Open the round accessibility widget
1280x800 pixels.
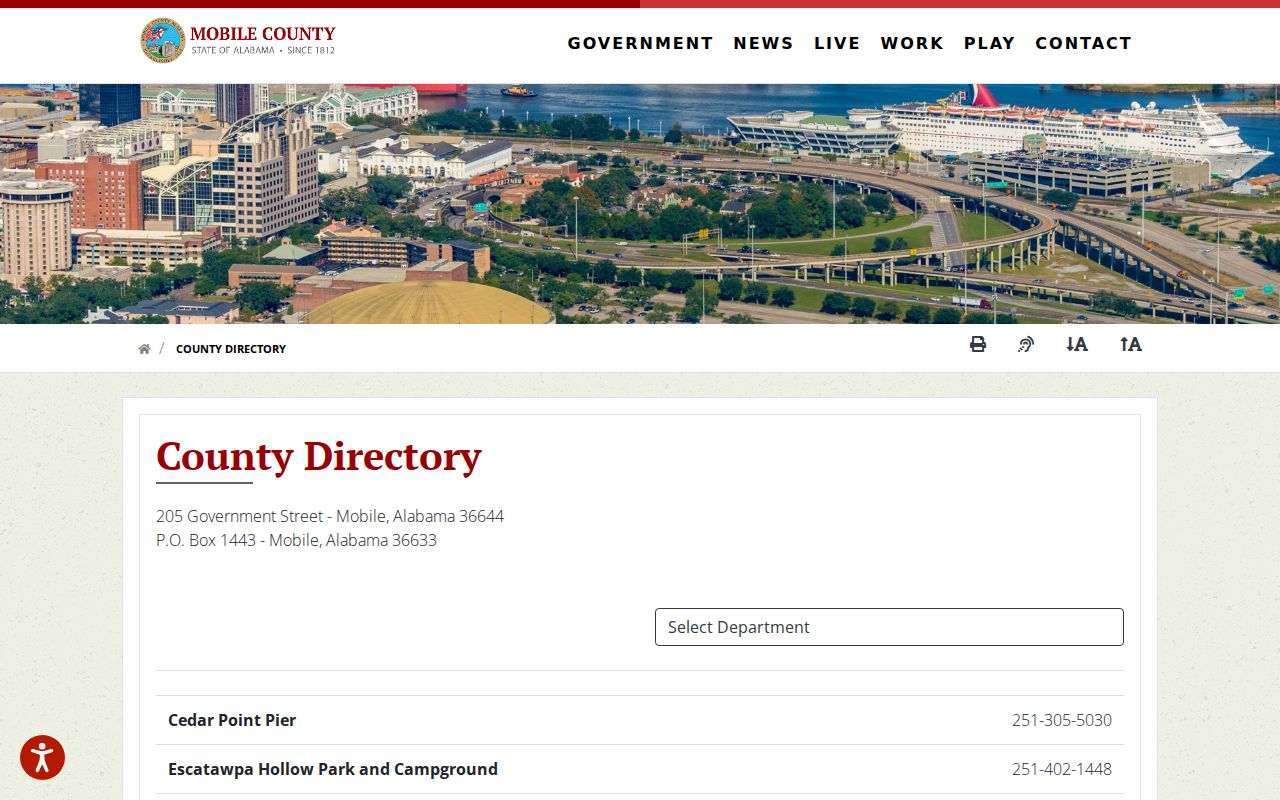coord(42,758)
